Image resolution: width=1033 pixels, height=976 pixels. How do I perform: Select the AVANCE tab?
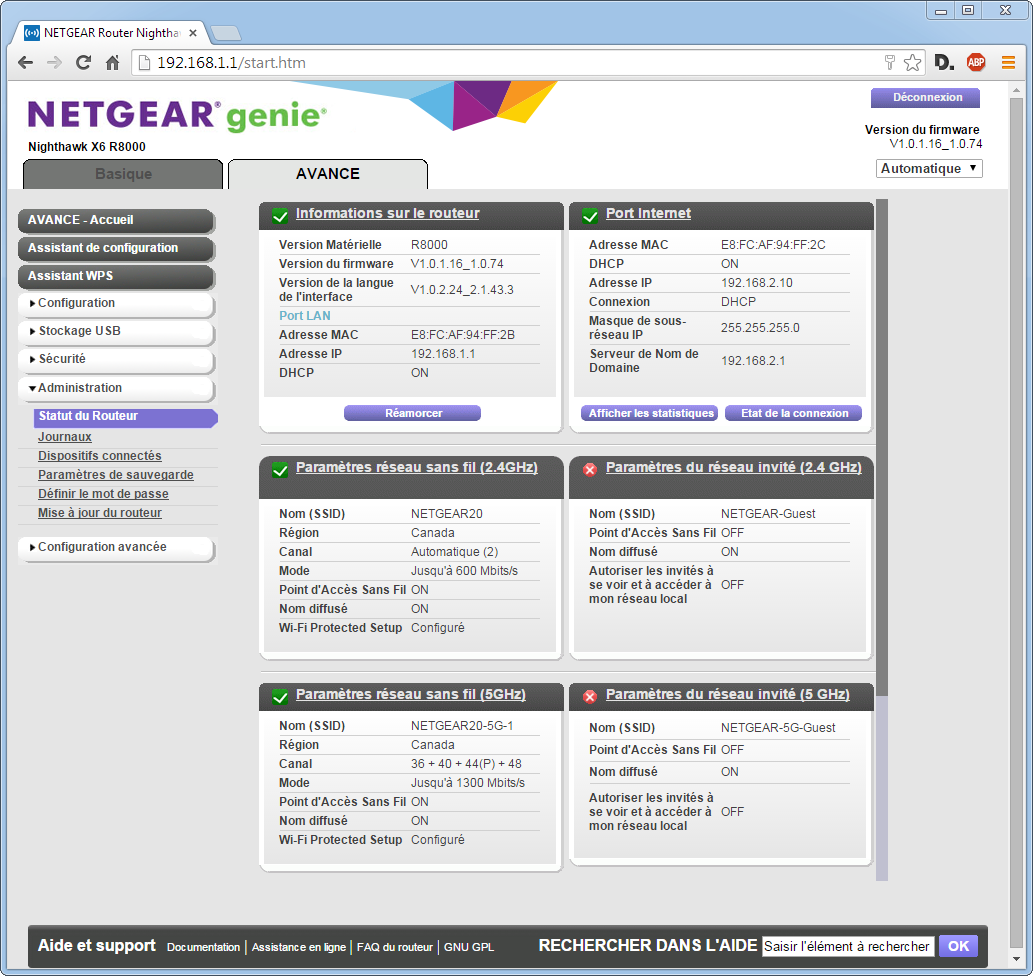(327, 174)
